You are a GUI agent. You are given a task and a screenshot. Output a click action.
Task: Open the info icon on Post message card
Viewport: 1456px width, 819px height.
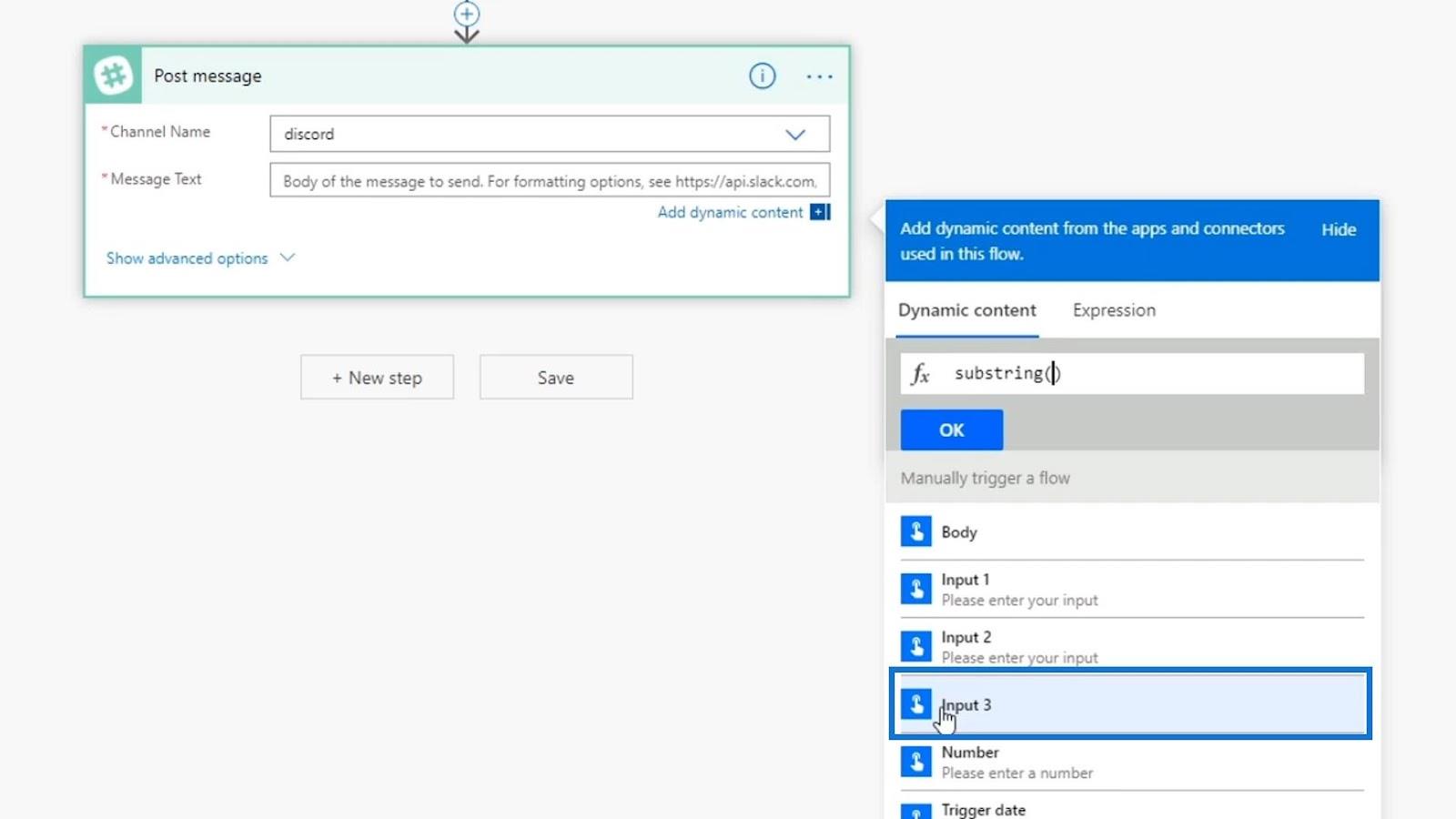pos(763,76)
